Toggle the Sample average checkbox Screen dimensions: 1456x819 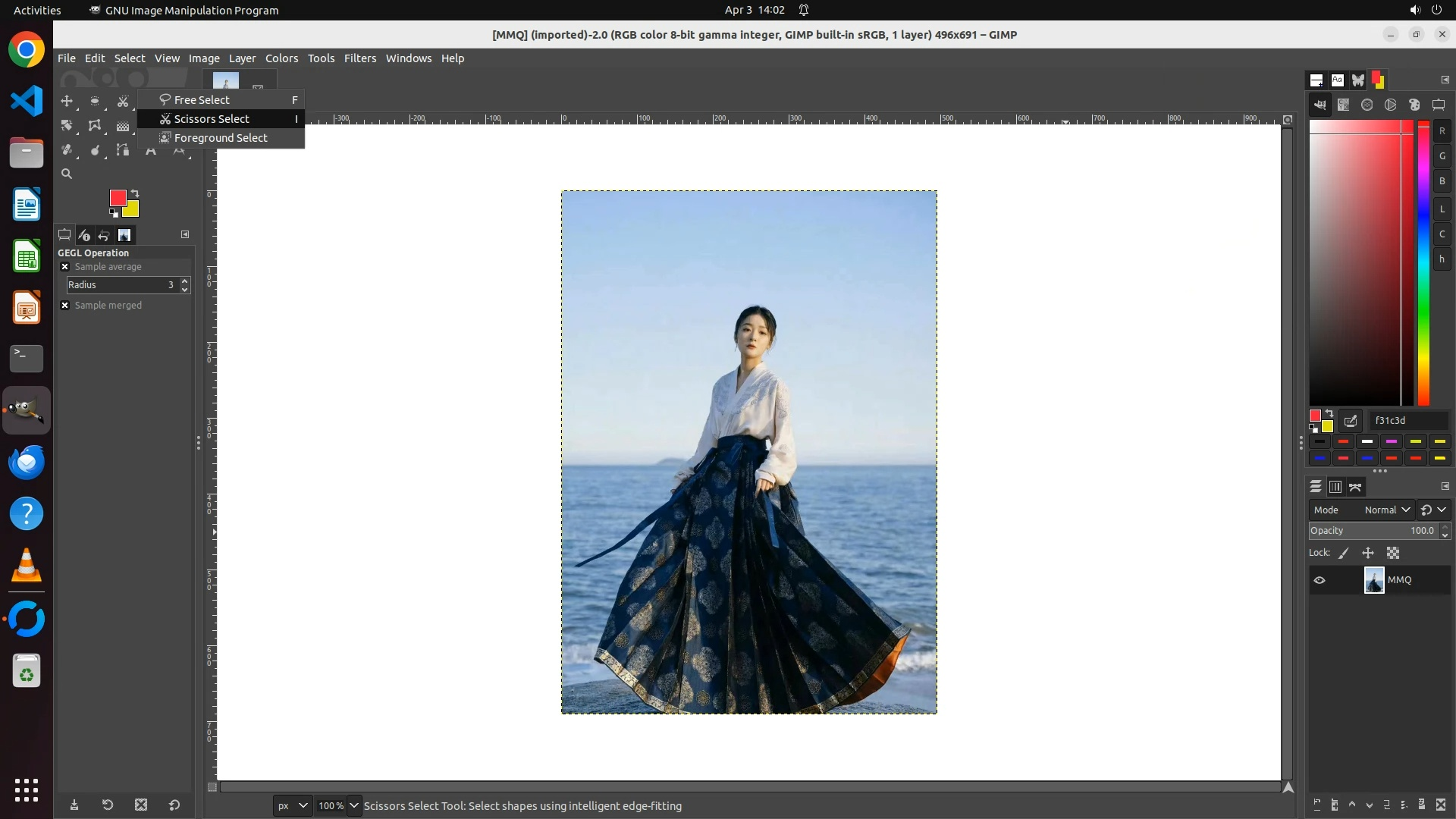[65, 267]
